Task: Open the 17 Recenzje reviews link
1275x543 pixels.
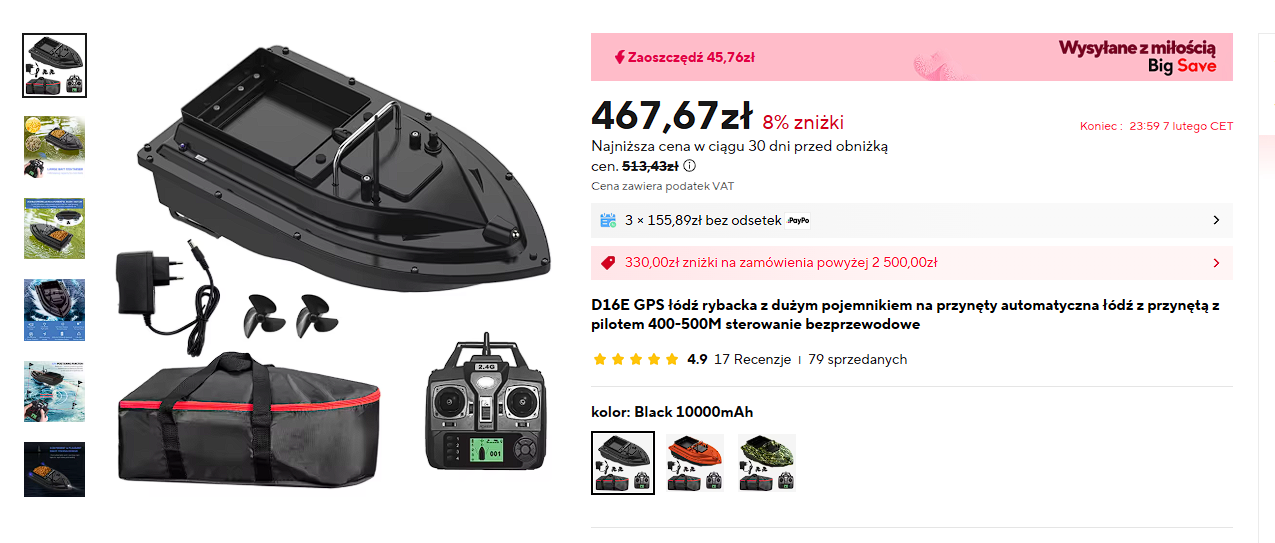Action: point(752,359)
